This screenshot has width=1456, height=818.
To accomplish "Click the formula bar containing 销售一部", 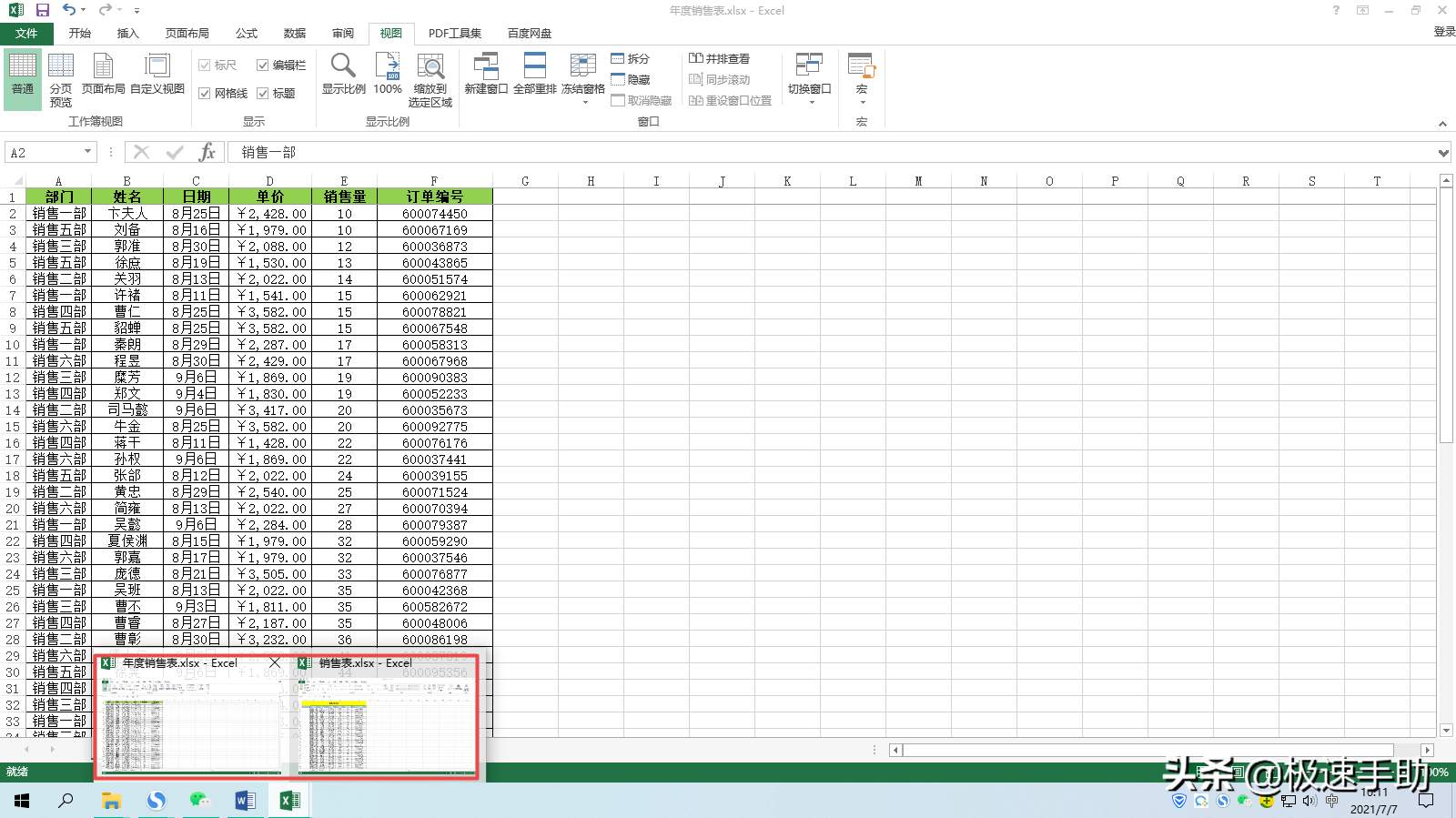I will [833, 152].
